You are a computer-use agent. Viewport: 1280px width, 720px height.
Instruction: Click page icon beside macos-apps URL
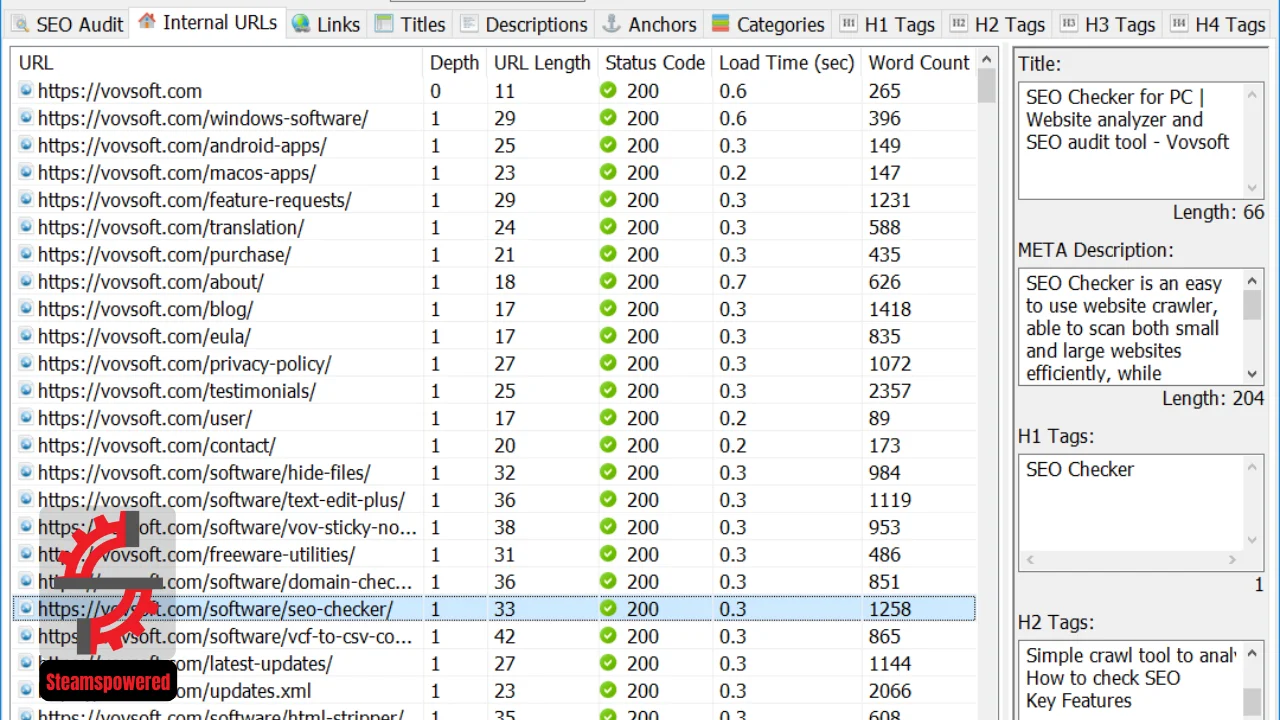coord(26,173)
